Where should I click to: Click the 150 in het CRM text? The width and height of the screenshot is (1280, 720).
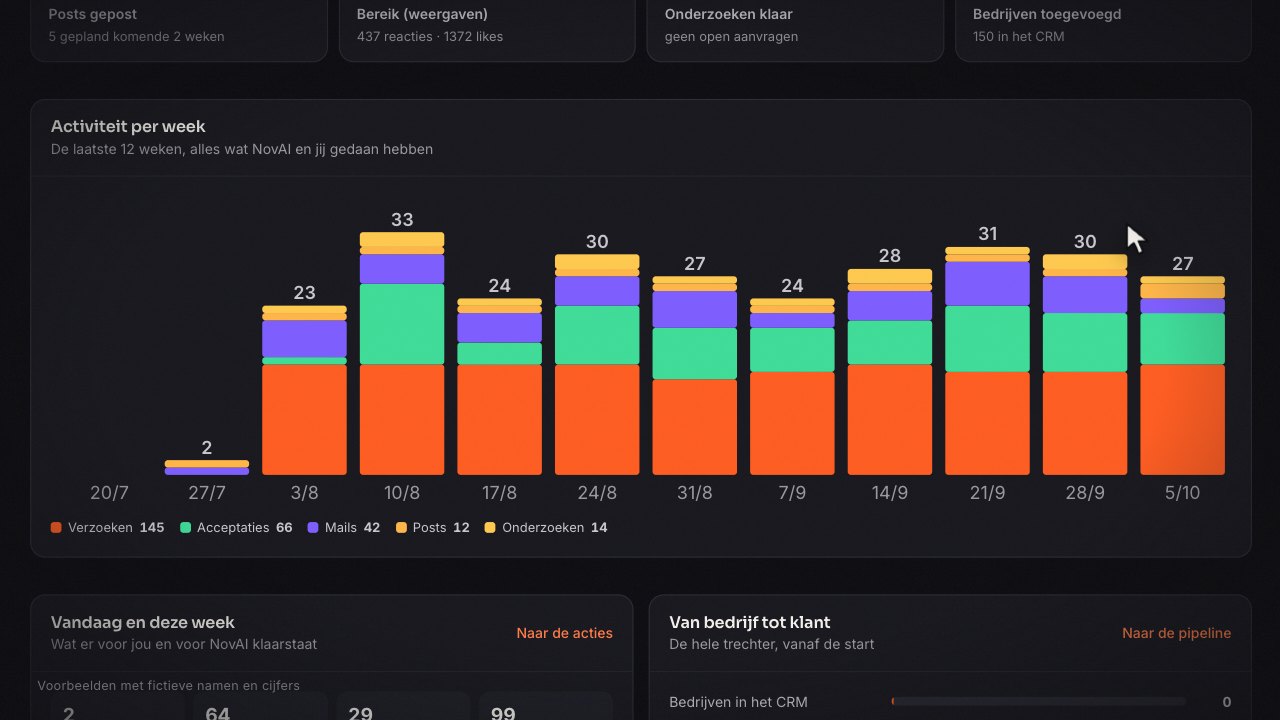coord(1018,36)
